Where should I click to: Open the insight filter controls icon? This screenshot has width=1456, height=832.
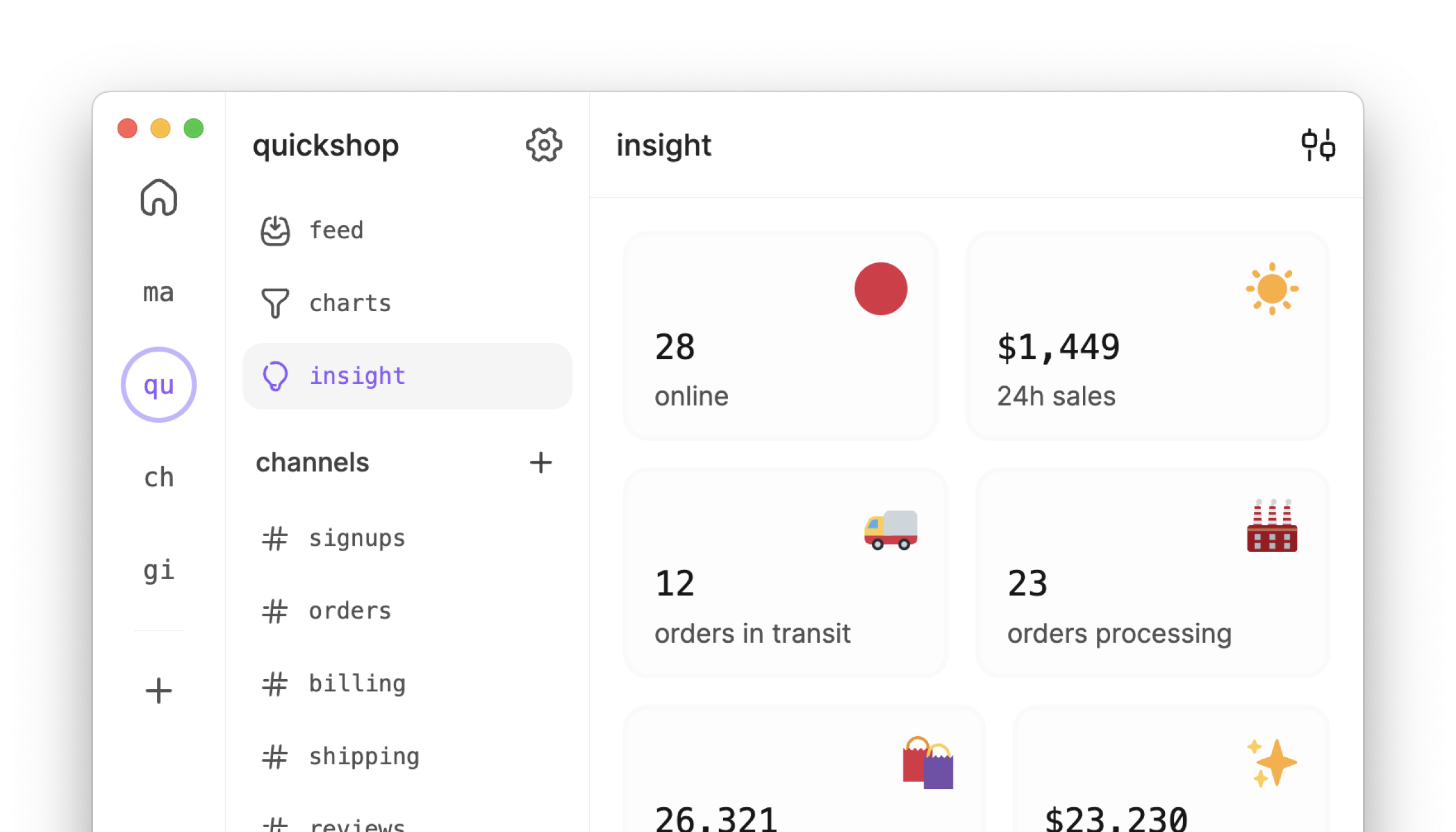(1318, 144)
